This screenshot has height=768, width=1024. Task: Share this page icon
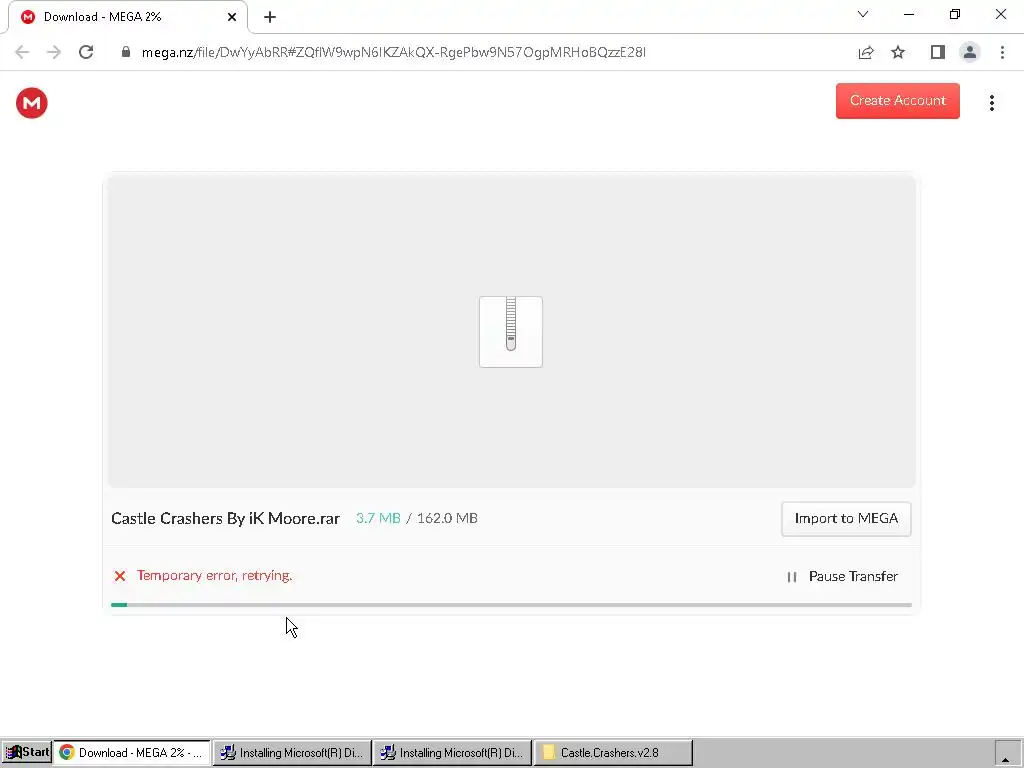coord(866,52)
